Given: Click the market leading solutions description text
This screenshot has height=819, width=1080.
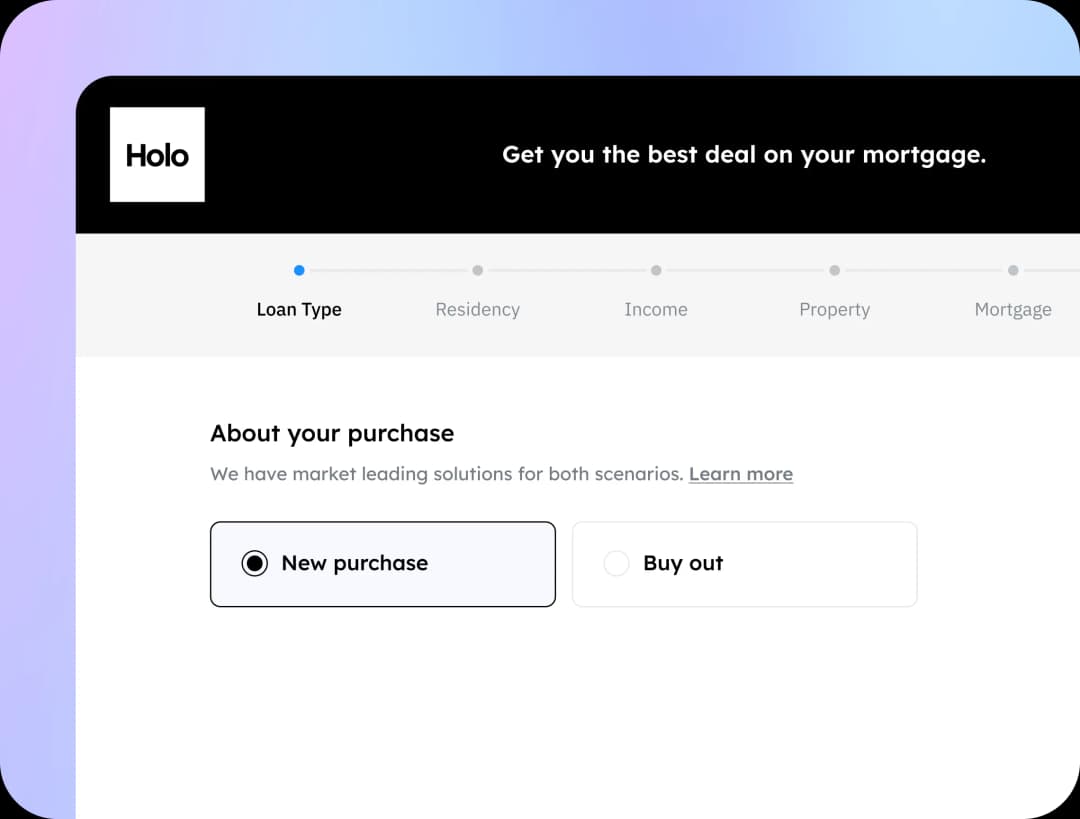Looking at the screenshot, I should [x=446, y=474].
